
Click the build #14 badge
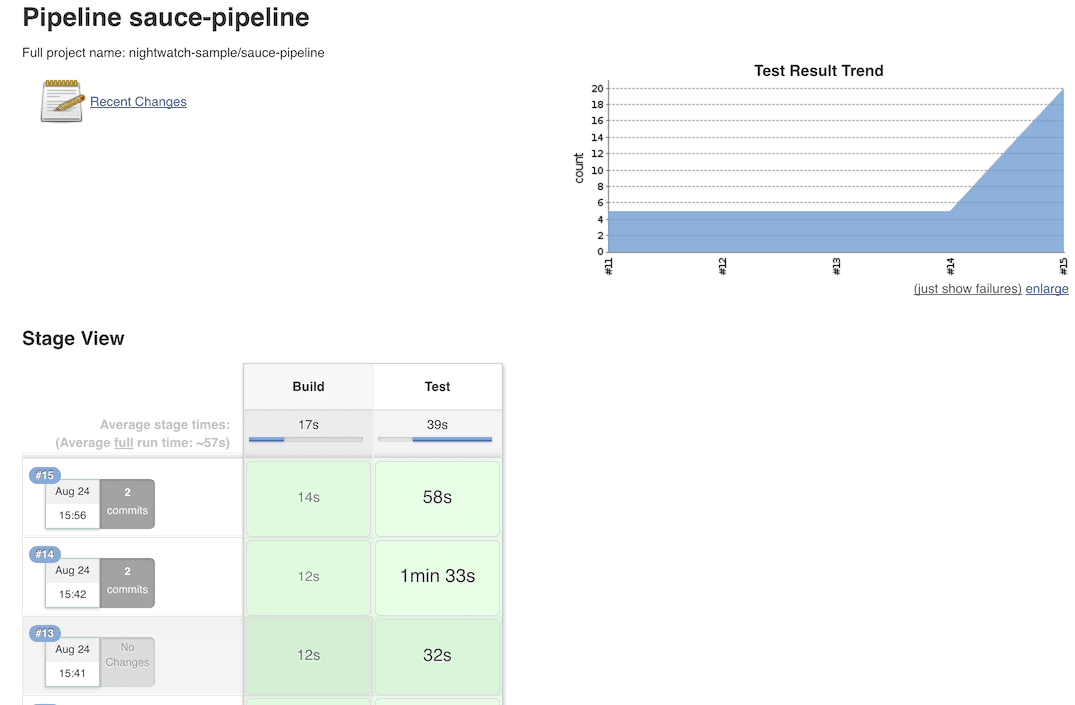pyautogui.click(x=44, y=554)
